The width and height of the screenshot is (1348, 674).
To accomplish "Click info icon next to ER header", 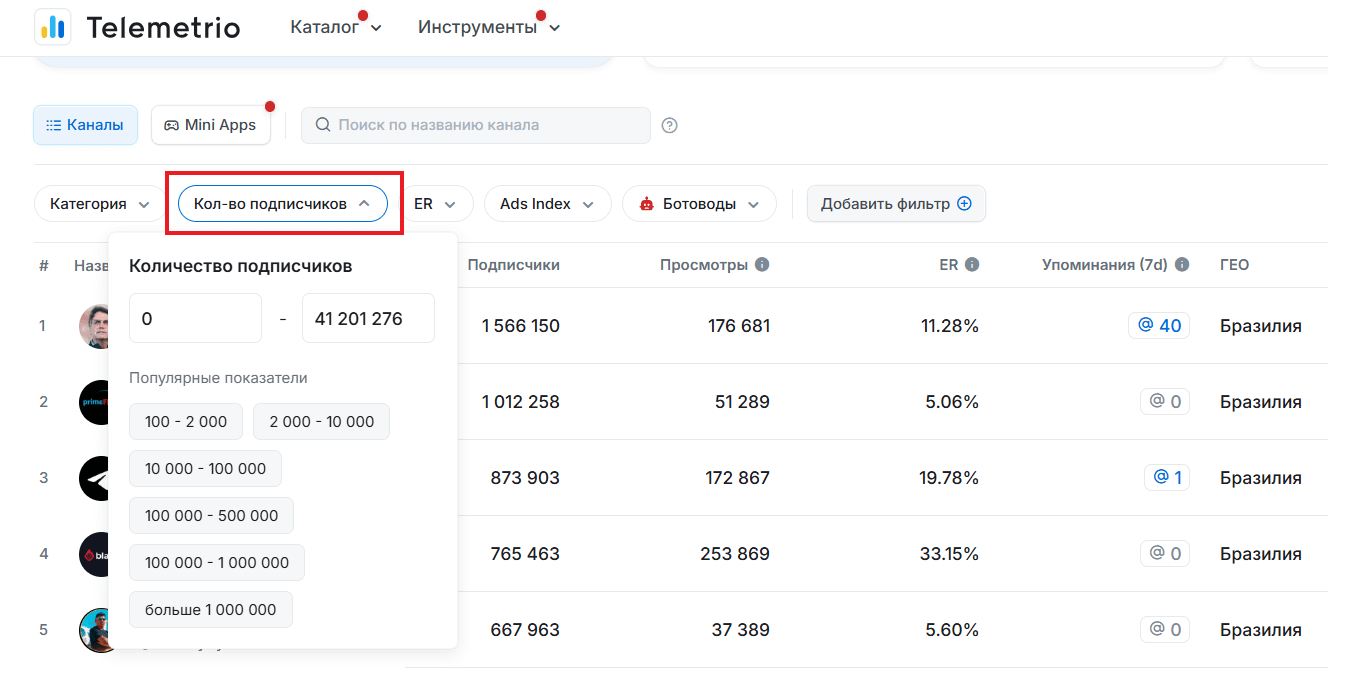I will (971, 265).
